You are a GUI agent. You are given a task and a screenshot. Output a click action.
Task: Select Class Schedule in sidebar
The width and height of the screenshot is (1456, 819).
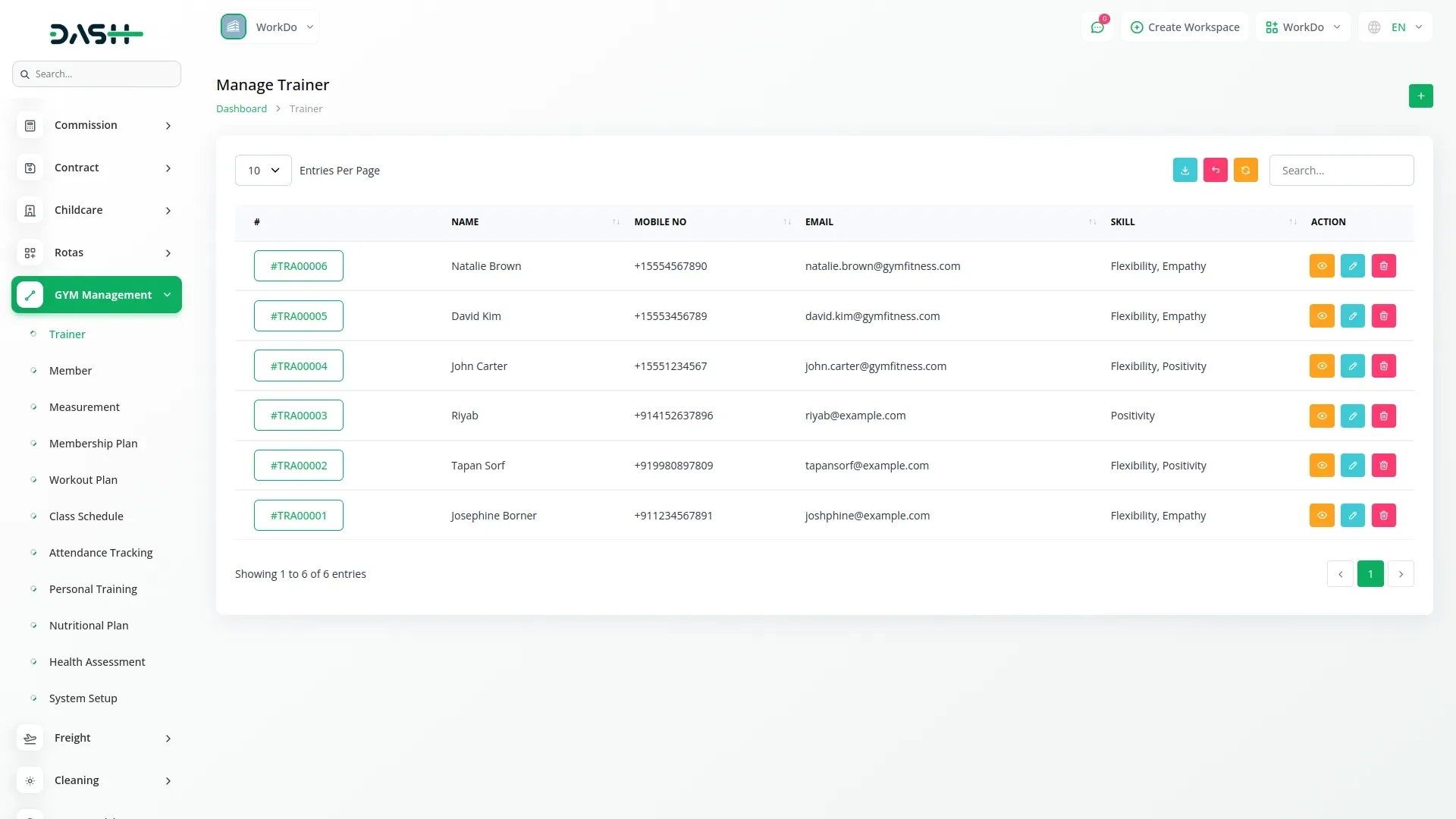pyautogui.click(x=86, y=516)
